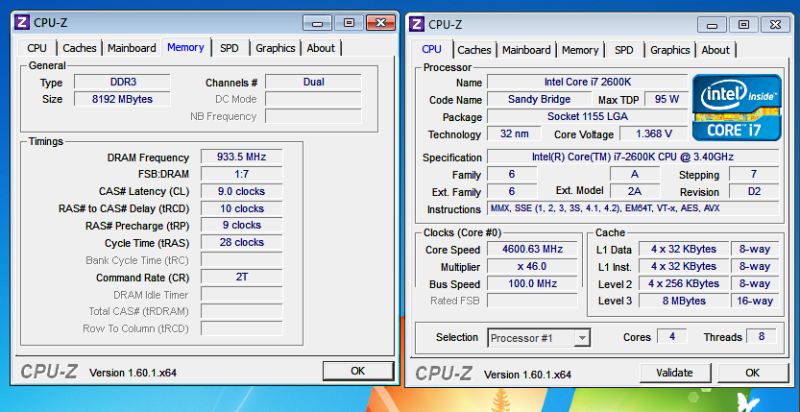Expand the Processor #1 selection dropdown
This screenshot has height=412, width=800.
[x=581, y=338]
